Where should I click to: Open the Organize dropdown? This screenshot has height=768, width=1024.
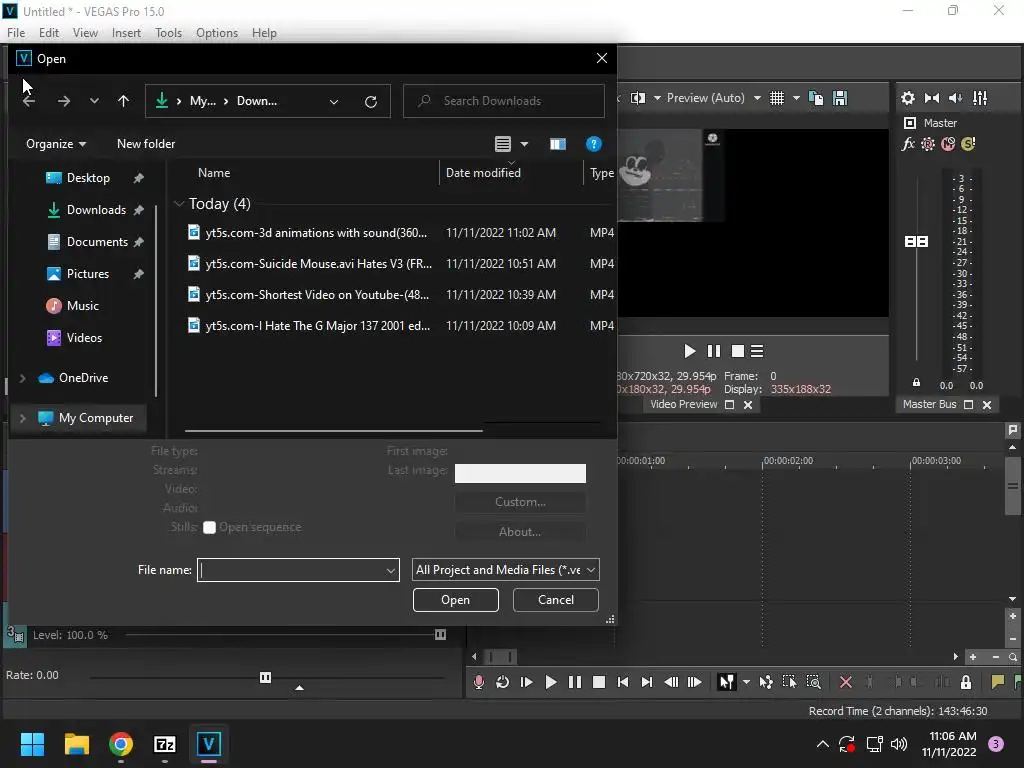(x=56, y=144)
